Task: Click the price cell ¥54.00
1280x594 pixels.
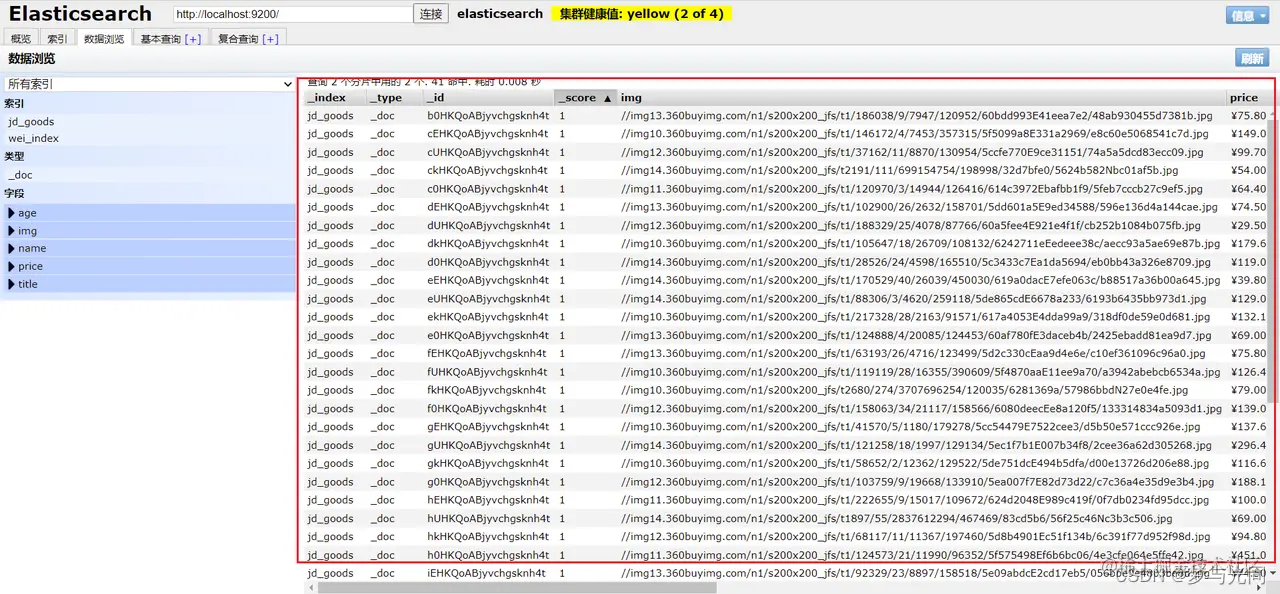Action: [1249, 171]
